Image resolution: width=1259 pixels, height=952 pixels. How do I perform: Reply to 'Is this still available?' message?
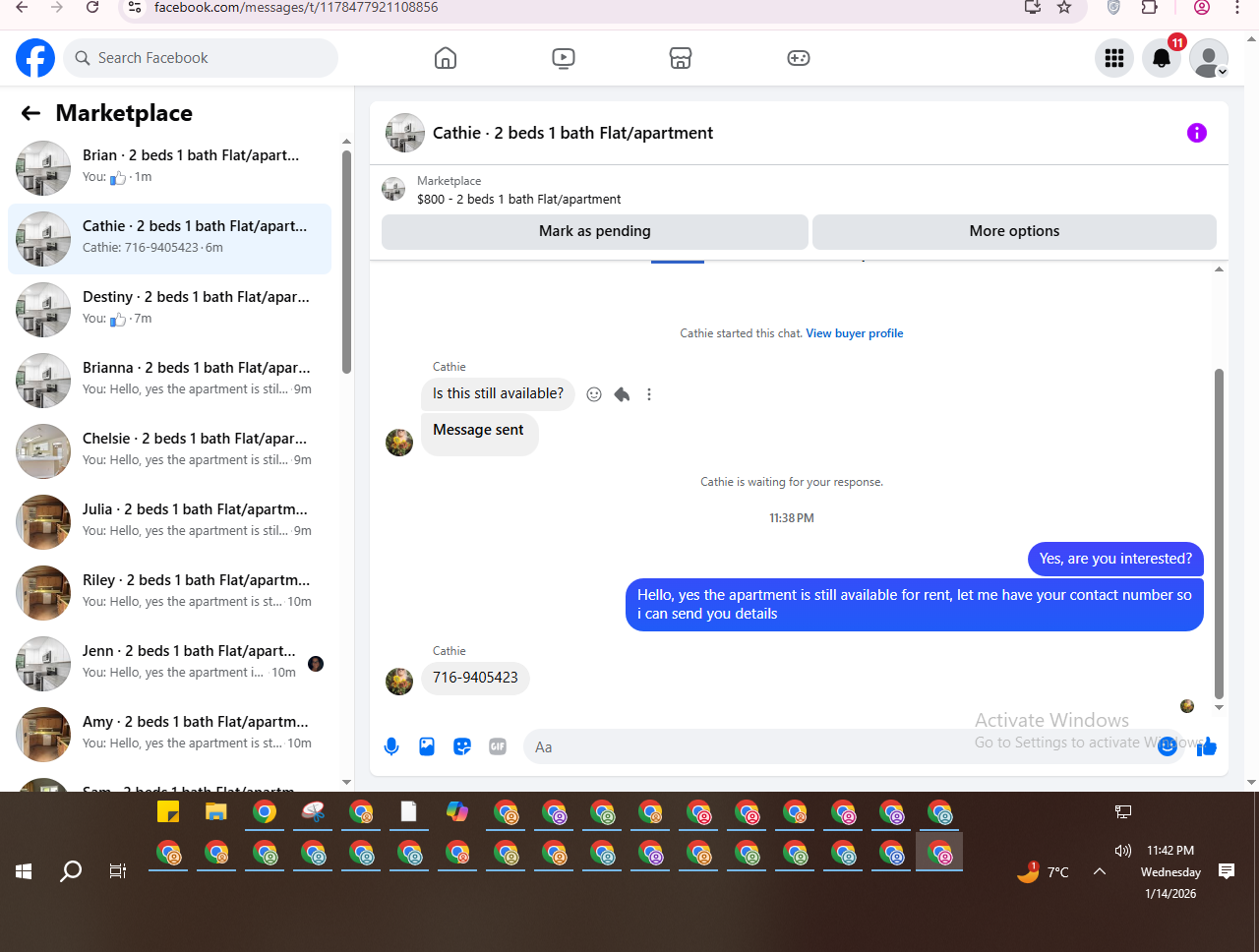[x=622, y=394]
